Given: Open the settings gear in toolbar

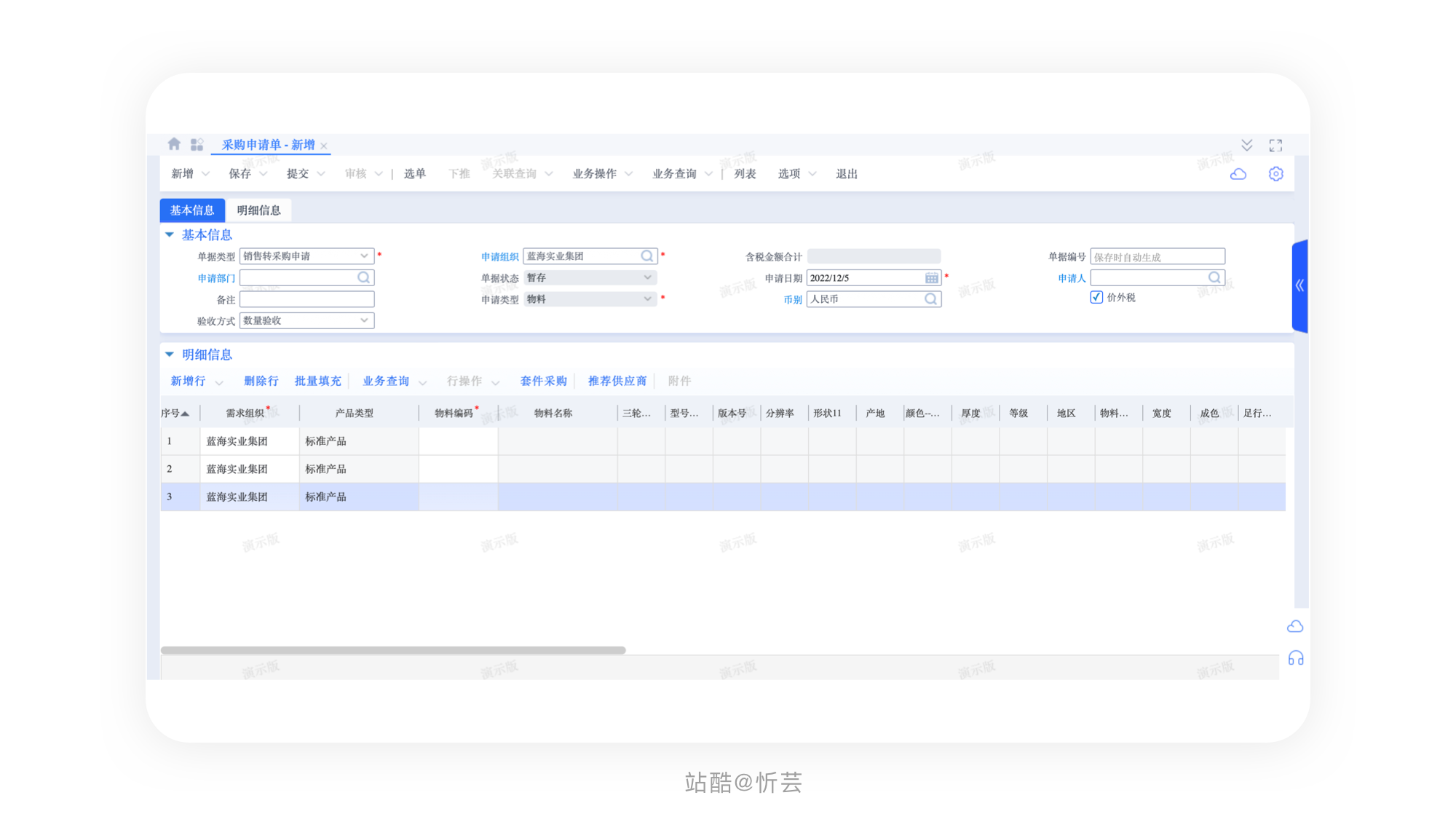Looking at the screenshot, I should (x=1275, y=174).
